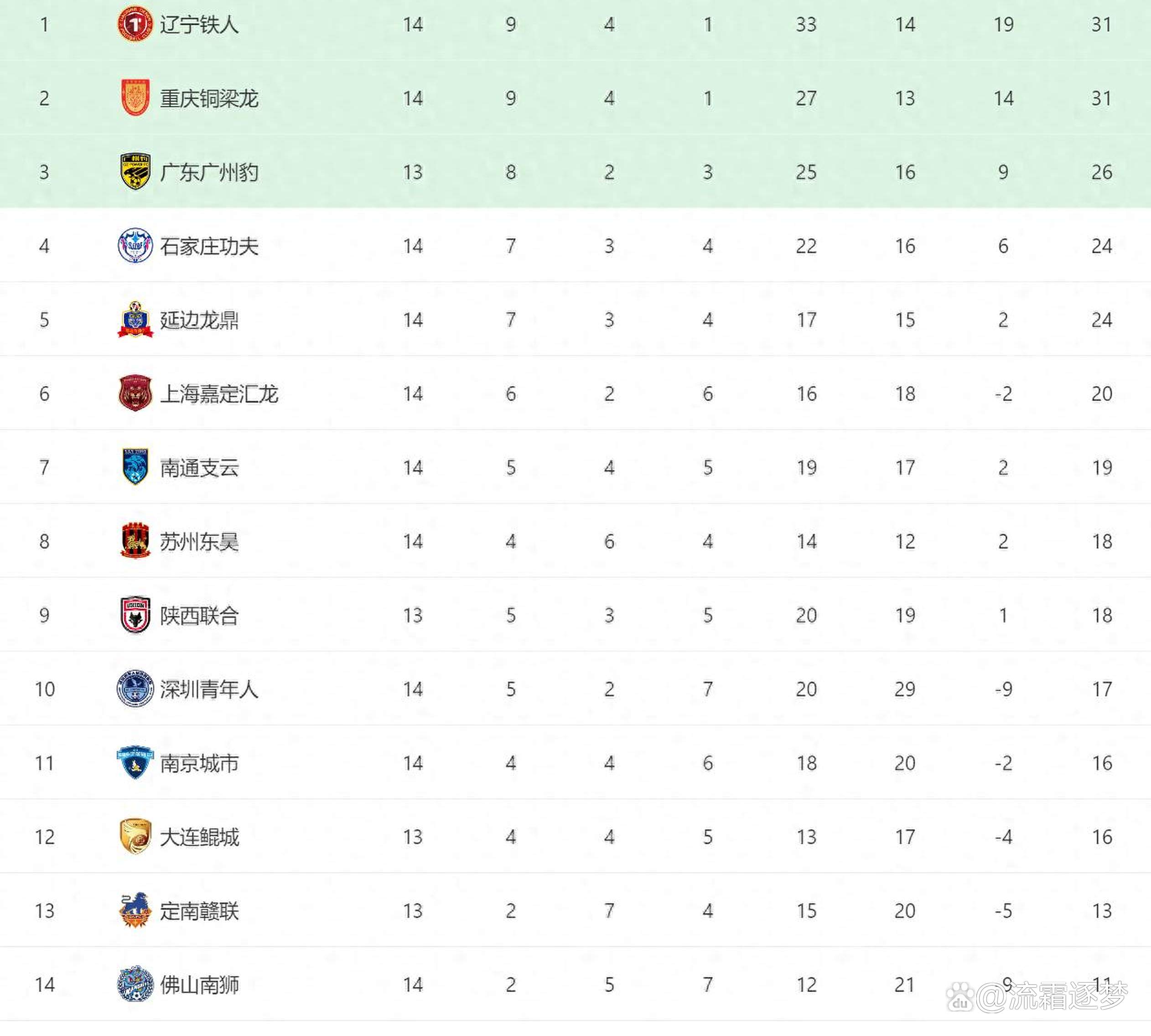This screenshot has height=1036, width=1151.
Task: Open the 辽宁铁人 team name link
Action: [x=199, y=25]
